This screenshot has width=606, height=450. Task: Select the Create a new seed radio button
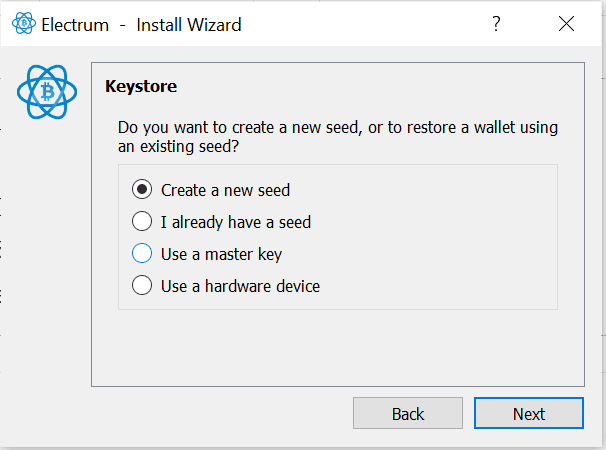tap(142, 189)
